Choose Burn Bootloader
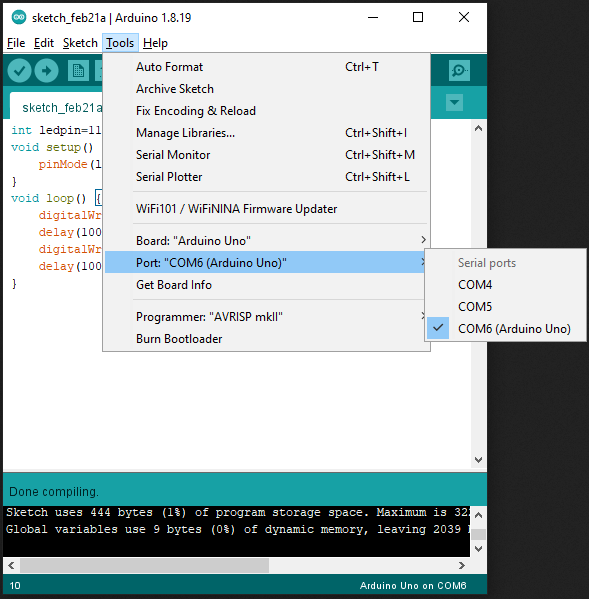Viewport: 589px width, 599px height. coord(266,338)
